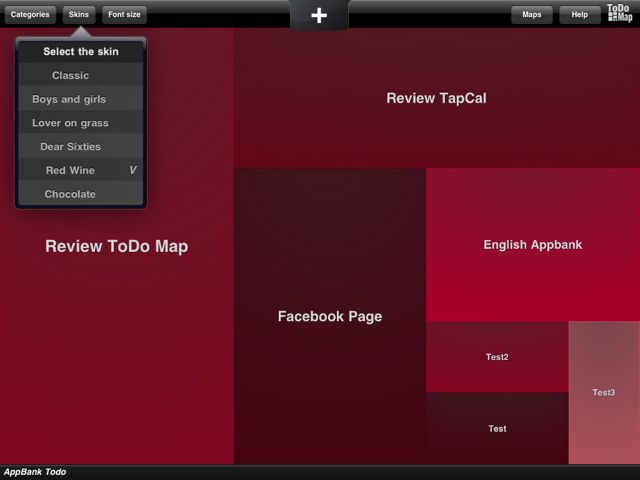
Task: Switch to the Dear Sixties skin
Action: (x=81, y=147)
